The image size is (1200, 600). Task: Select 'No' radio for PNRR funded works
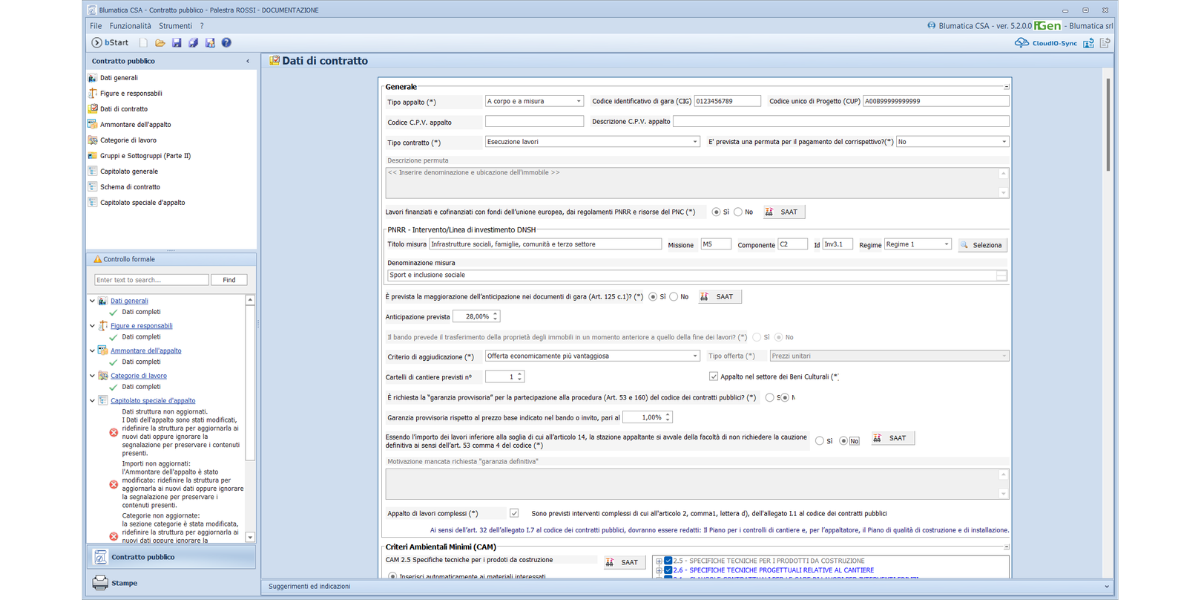pyautogui.click(x=738, y=212)
